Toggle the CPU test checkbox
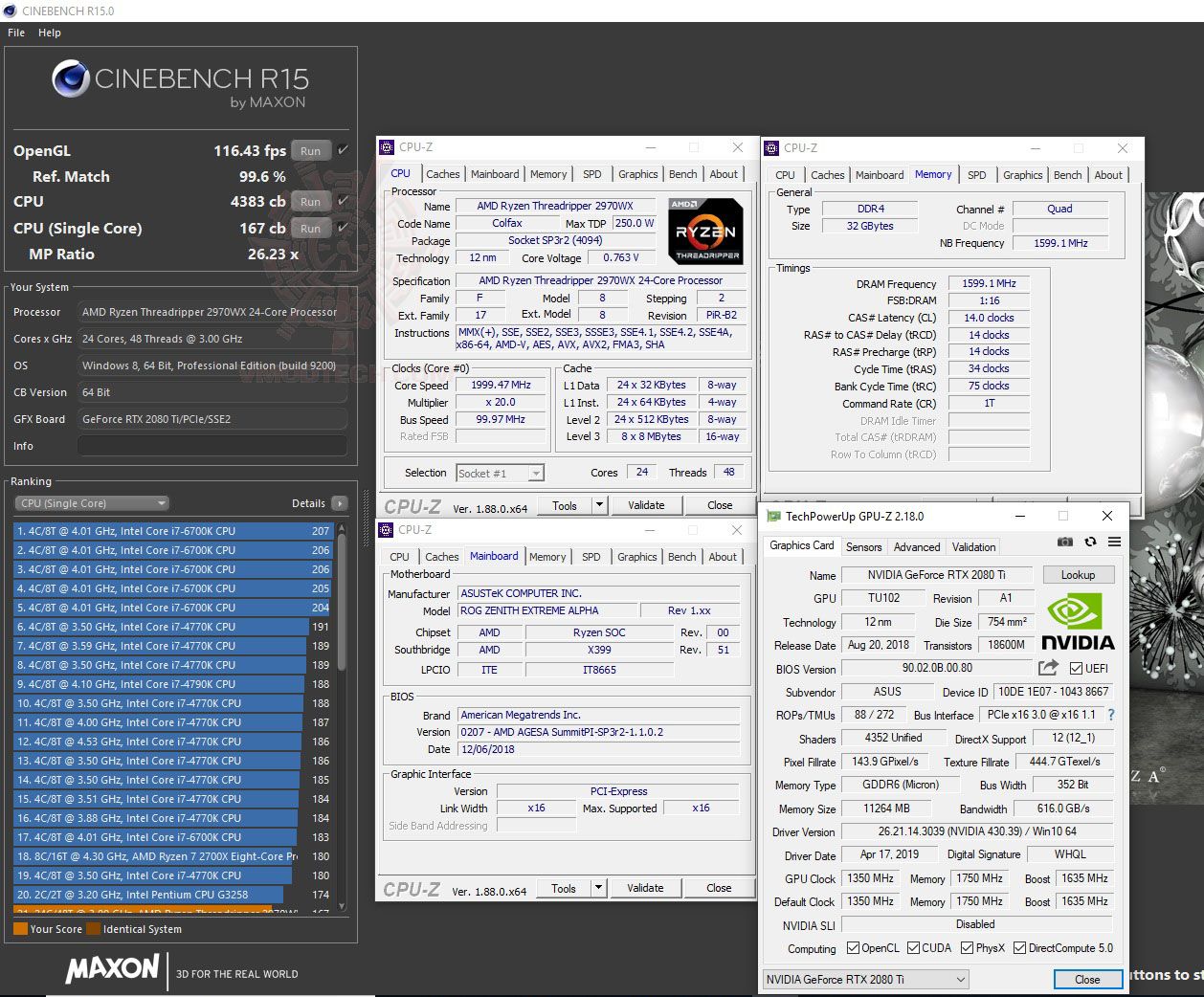 343,201
